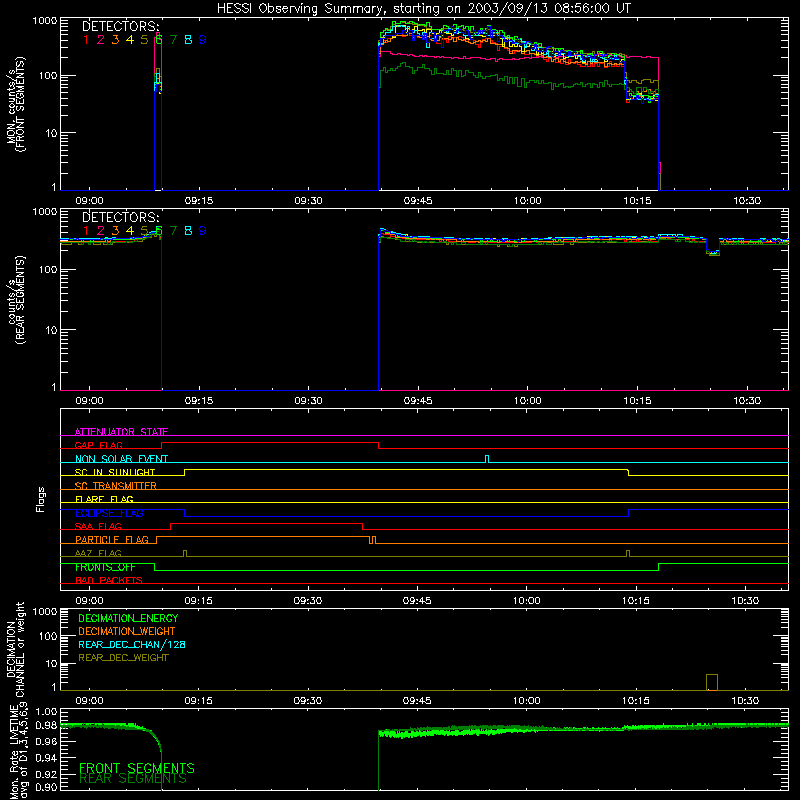Viewport: 800px width, 800px height.
Task: Click detector 7 label in rear segments legend
Action: pyautogui.click(x=173, y=231)
